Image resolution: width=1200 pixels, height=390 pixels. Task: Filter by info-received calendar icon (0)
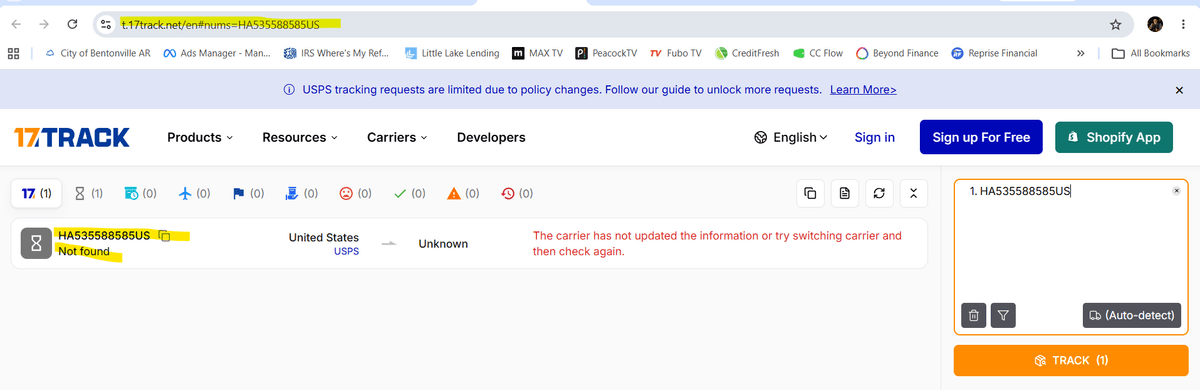(140, 193)
